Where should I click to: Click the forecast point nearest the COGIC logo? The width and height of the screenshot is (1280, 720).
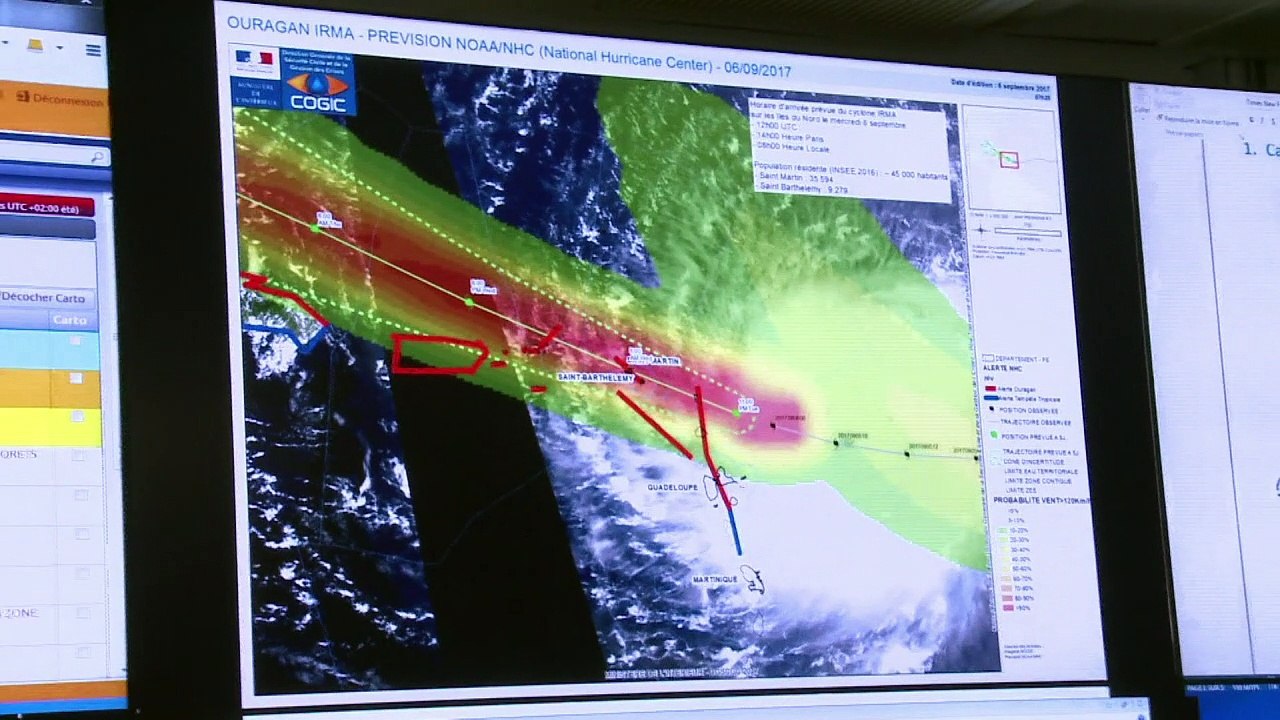click(x=314, y=228)
